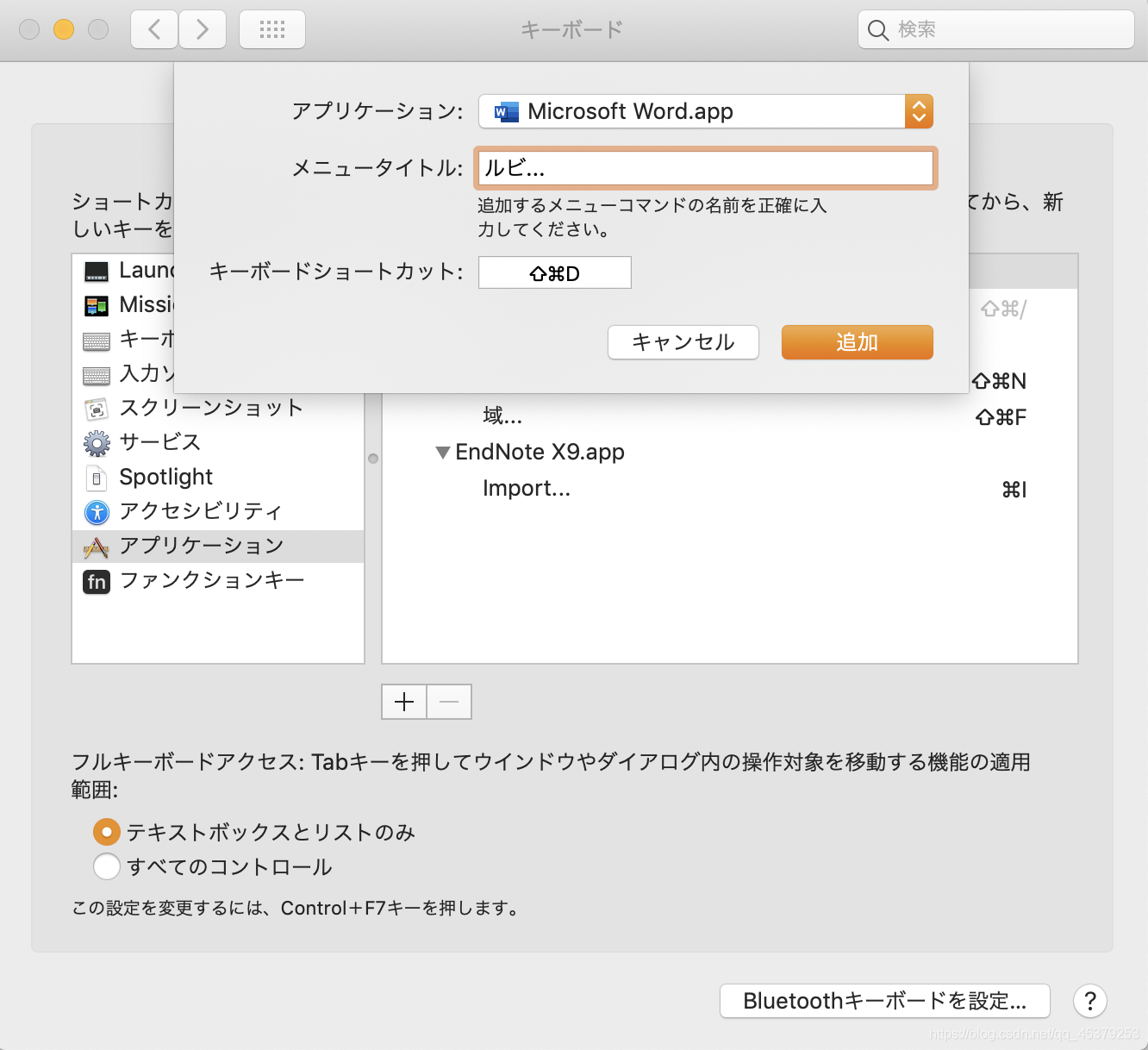
Task: Click the 追加 button
Action: 858,342
